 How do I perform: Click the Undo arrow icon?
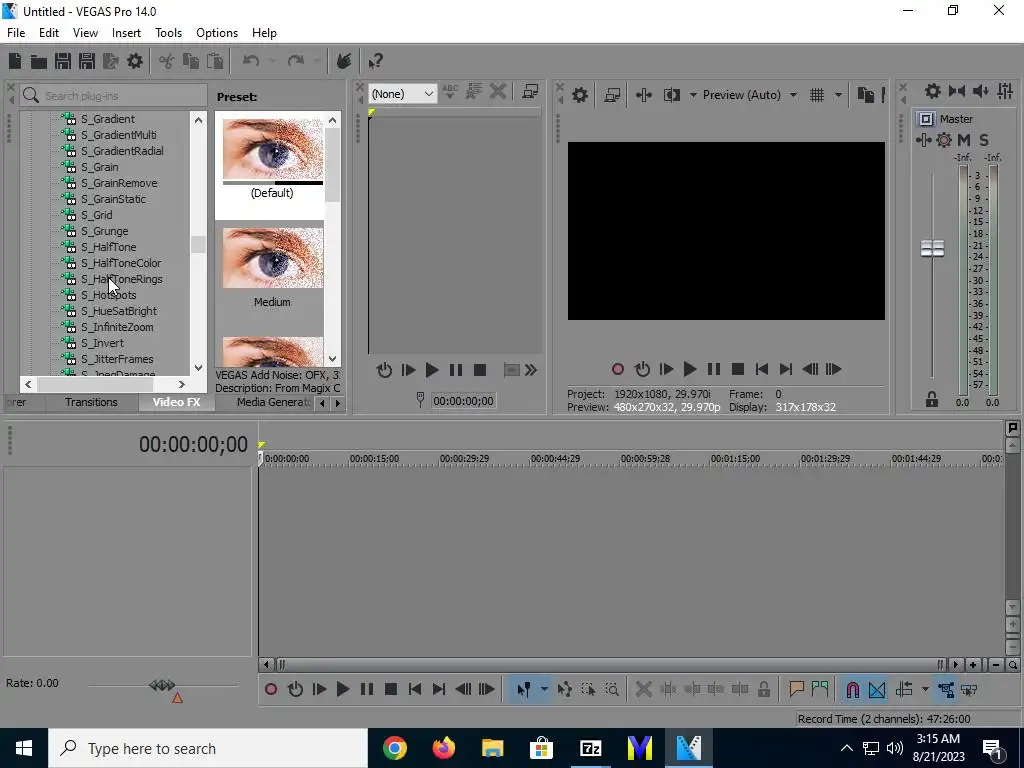point(251,61)
